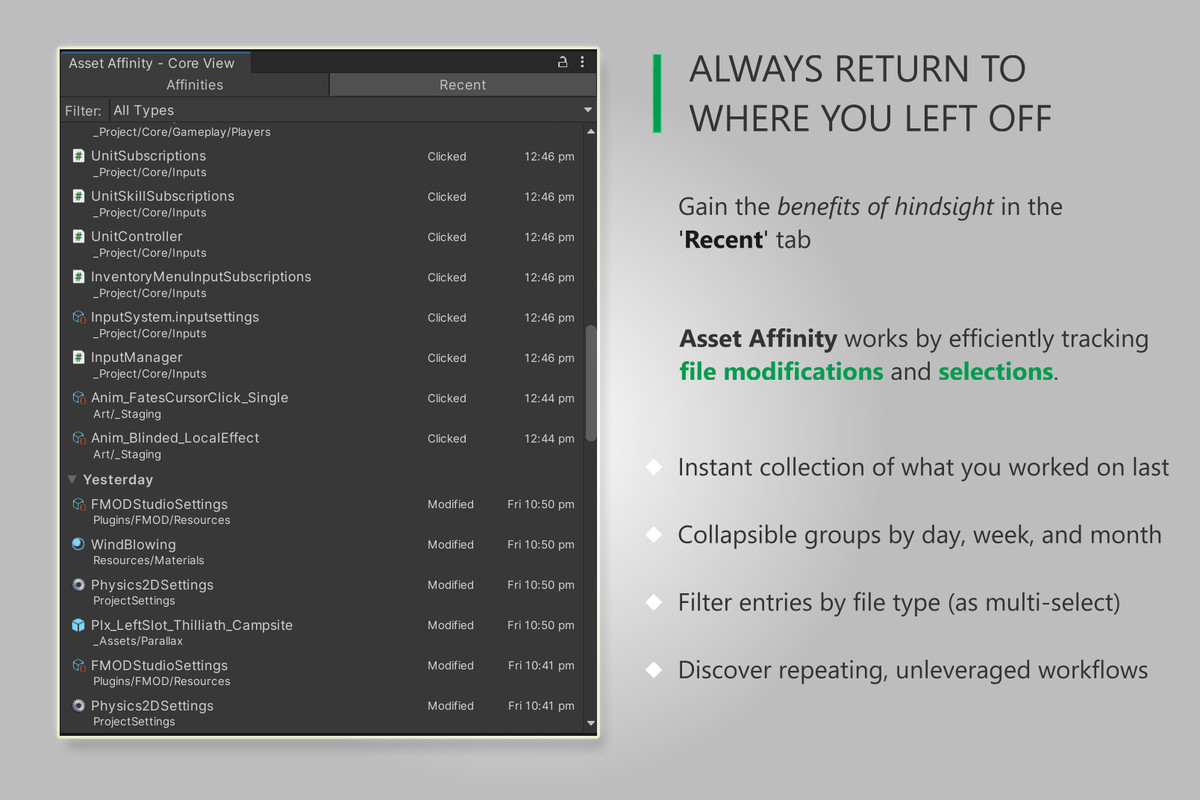1200x800 pixels.
Task: Click the FMODStudioSettings icon at Fri 10:50 pm
Action: click(78, 504)
